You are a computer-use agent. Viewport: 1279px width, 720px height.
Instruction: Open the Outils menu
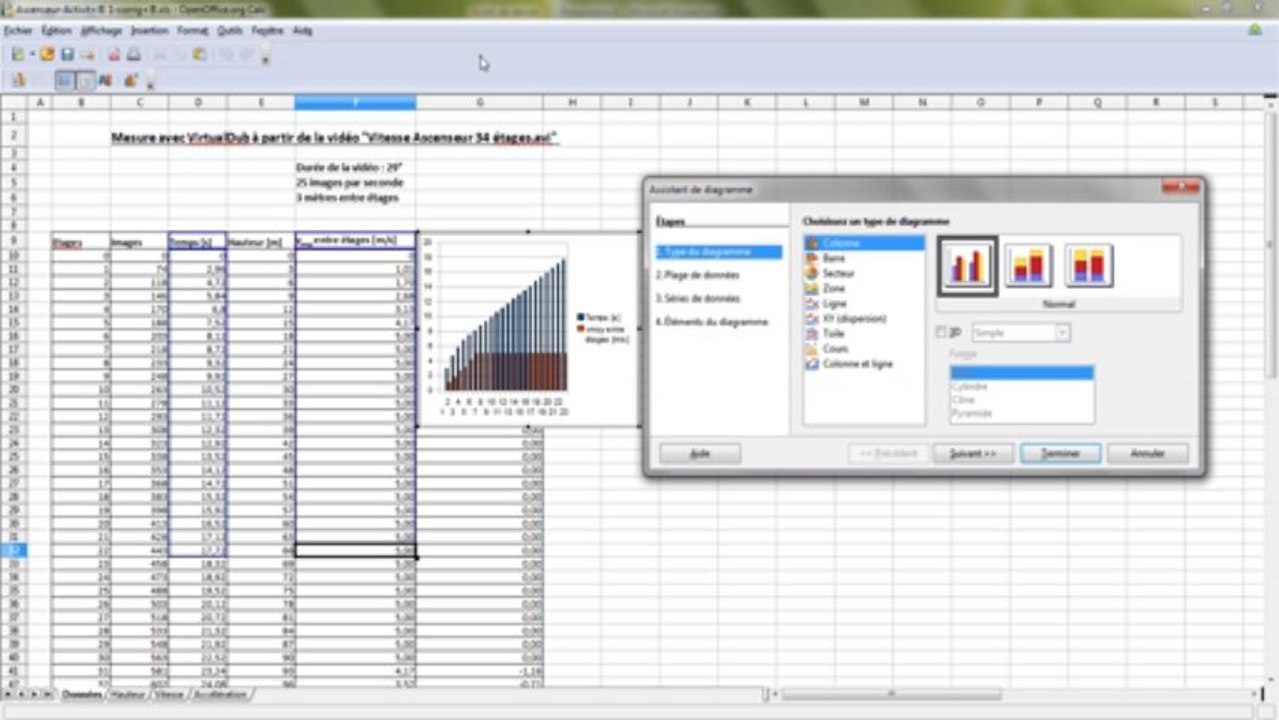coord(230,31)
